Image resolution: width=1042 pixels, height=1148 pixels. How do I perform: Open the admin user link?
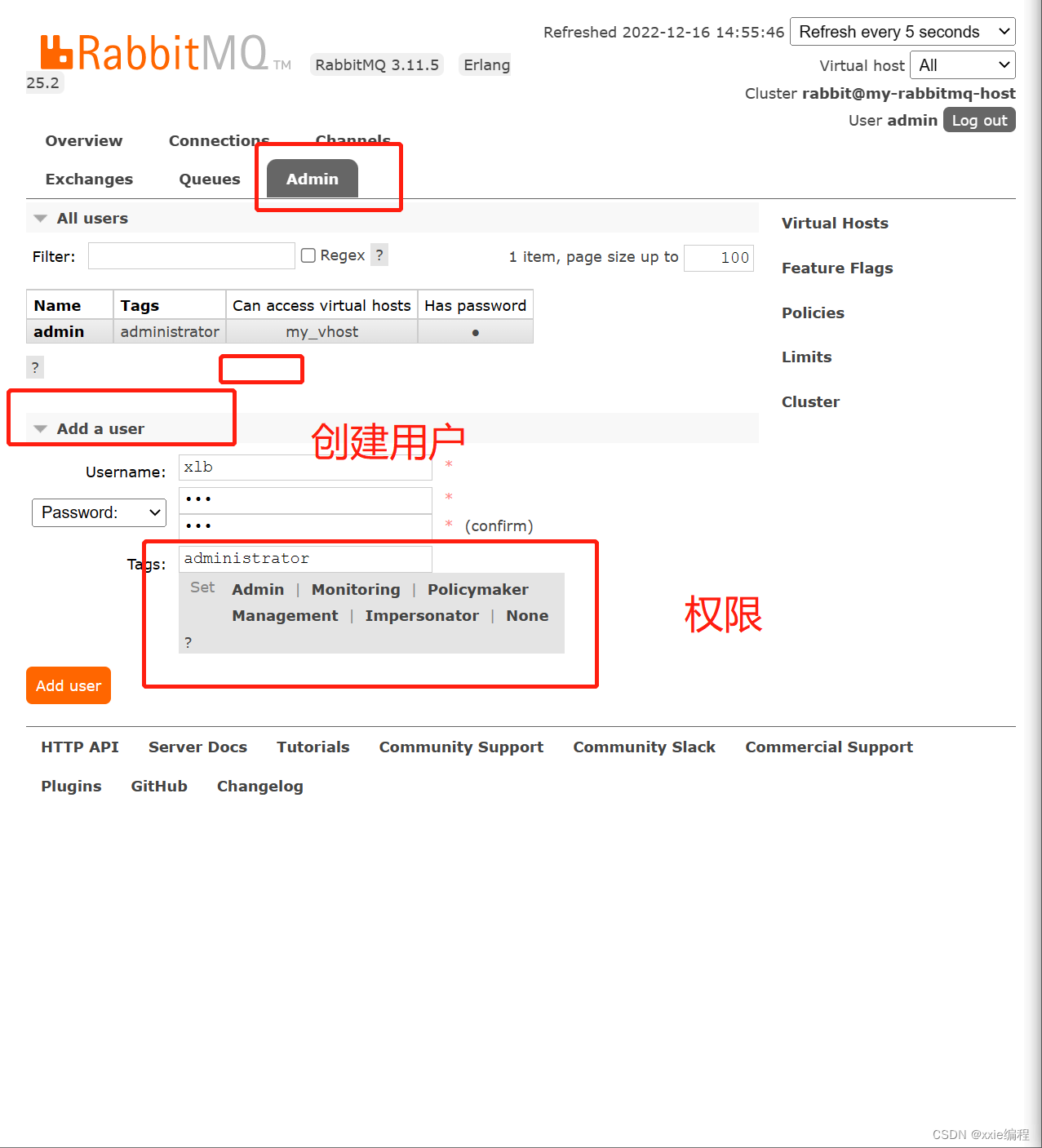coord(59,331)
